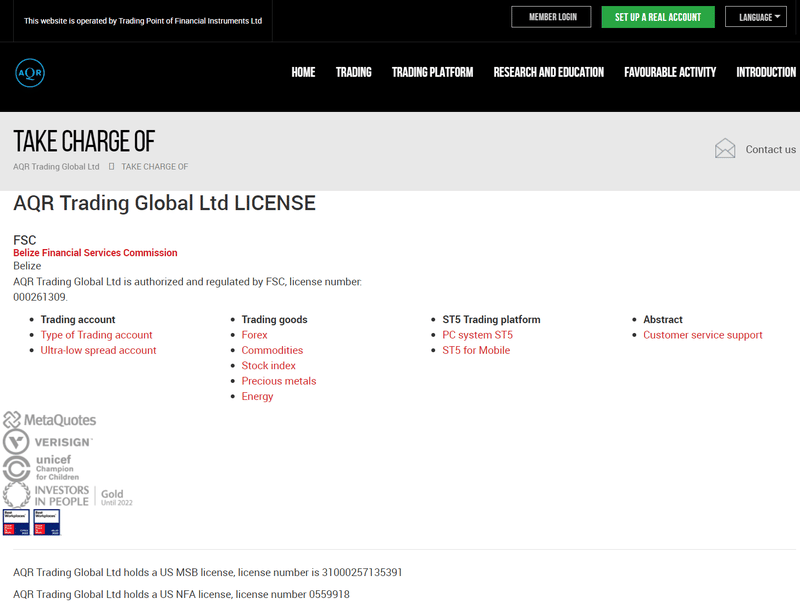Click the US MSB license number line

(x=208, y=572)
